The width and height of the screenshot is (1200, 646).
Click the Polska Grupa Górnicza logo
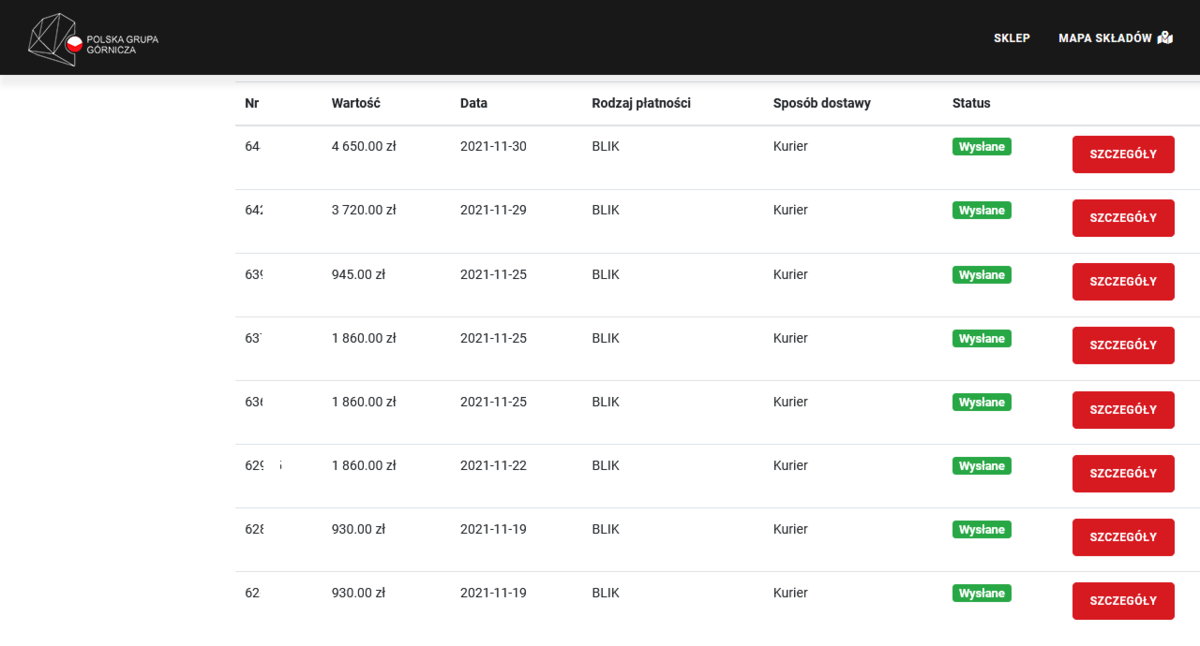pyautogui.click(x=93, y=40)
